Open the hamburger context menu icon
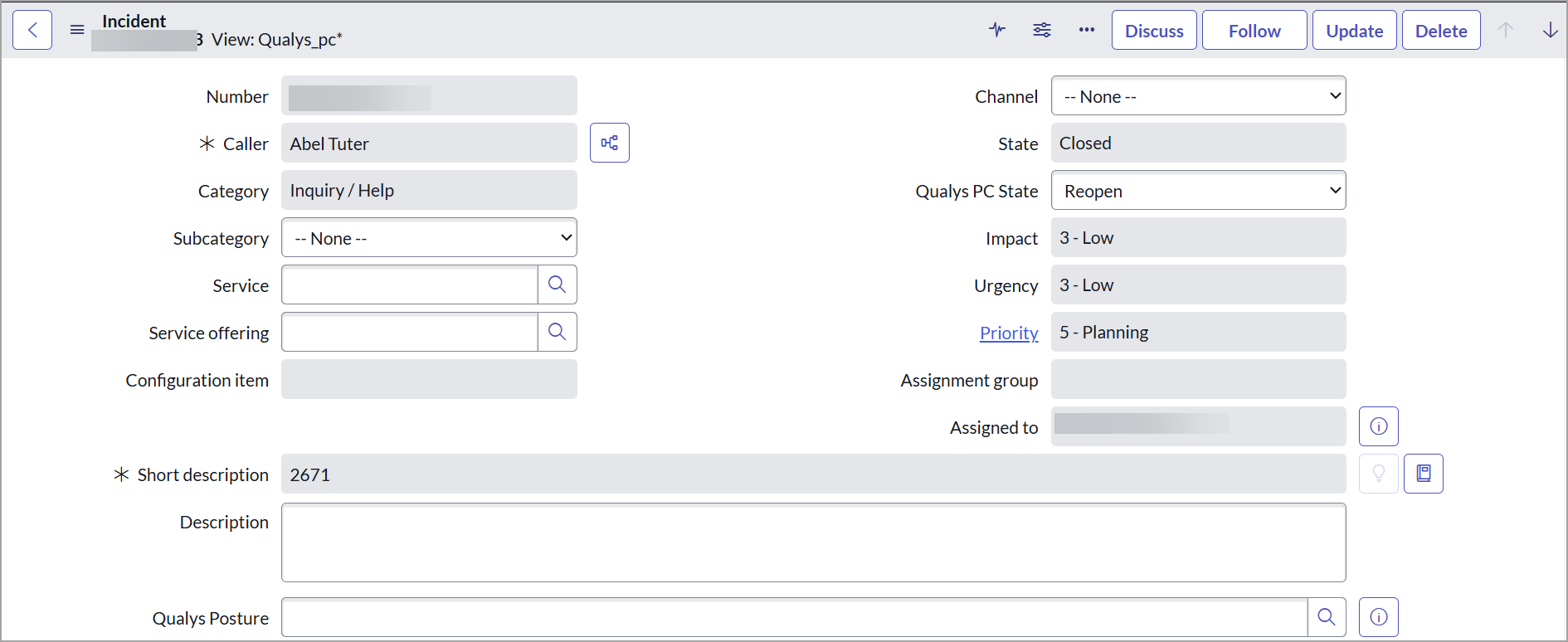Viewport: 1568px width, 642px height. click(x=77, y=31)
